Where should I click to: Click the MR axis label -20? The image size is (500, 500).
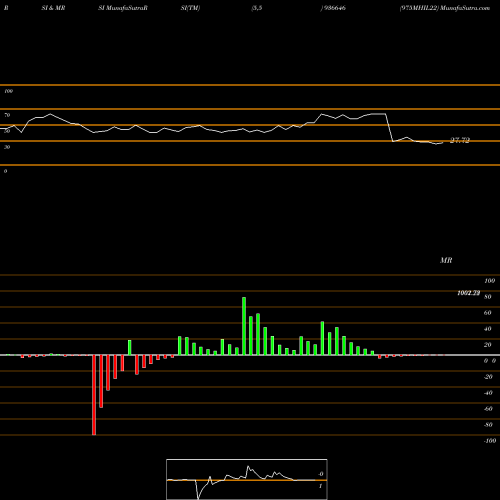pyautogui.click(x=488, y=377)
